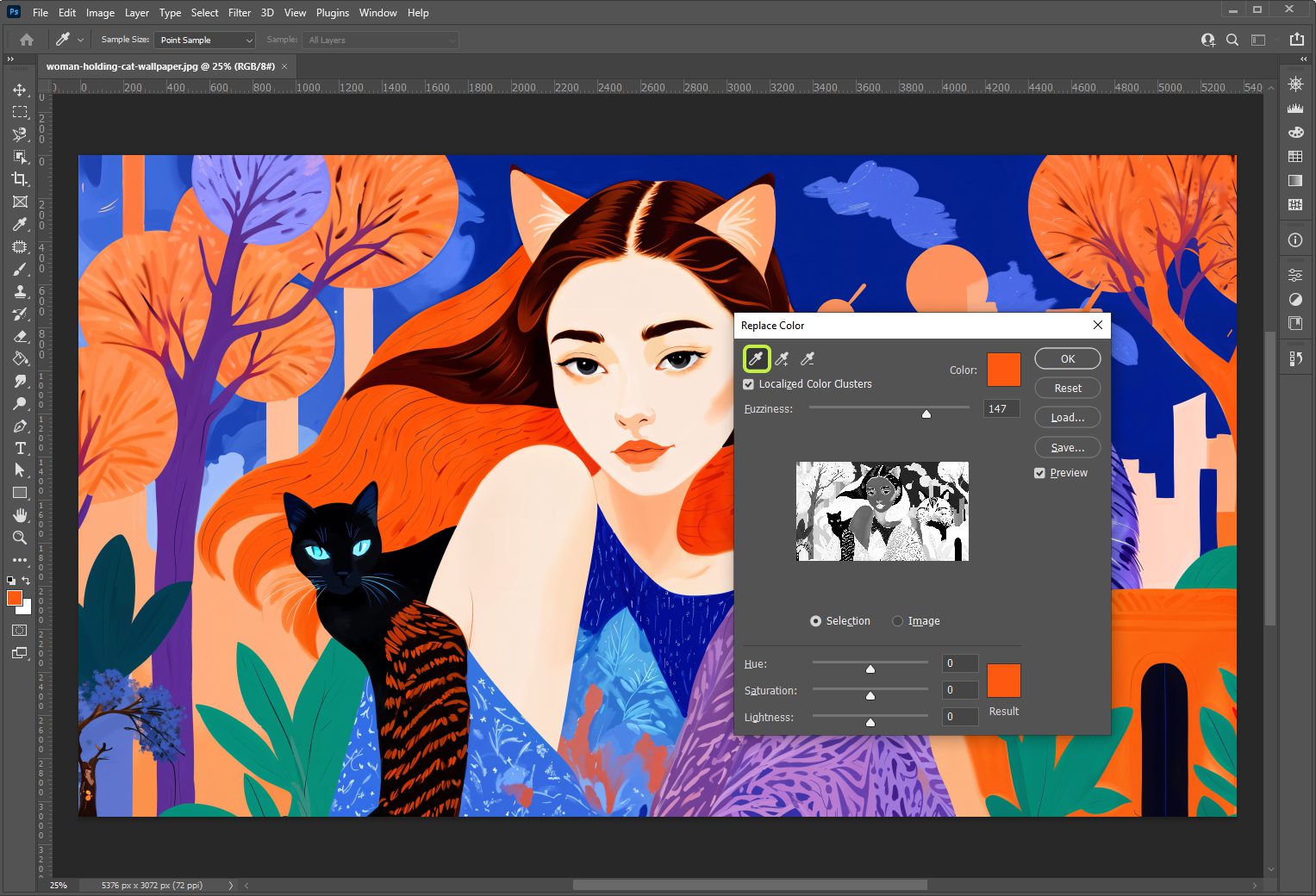This screenshot has width=1316, height=896.
Task: Open the Adjustments panel half-circle icon
Action: coord(1294,300)
